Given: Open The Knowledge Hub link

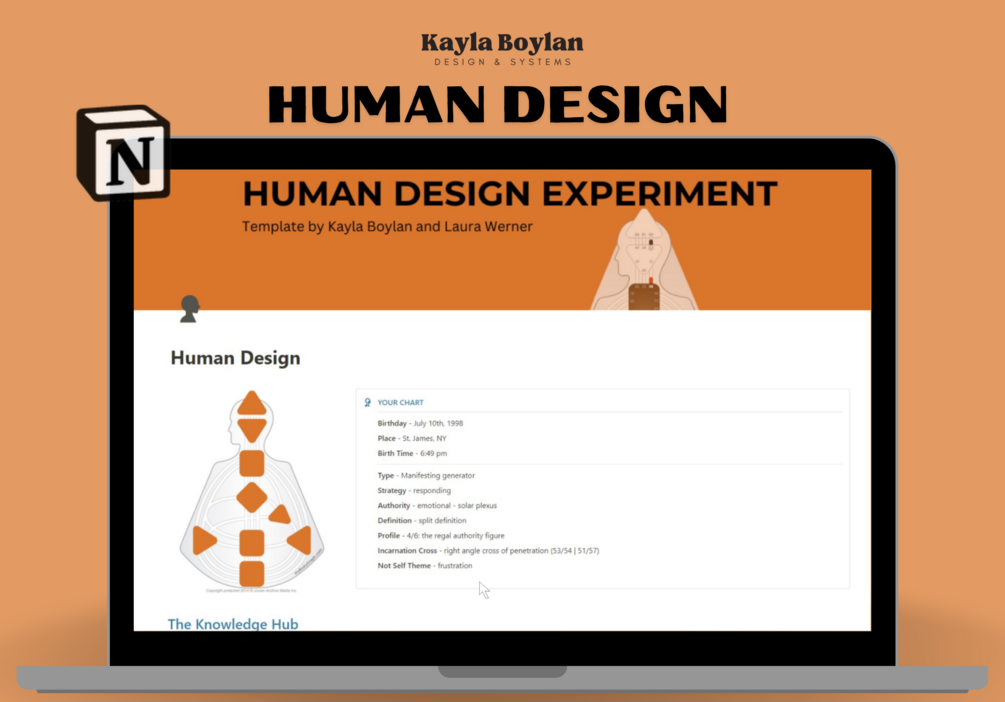Looking at the screenshot, I should [233, 624].
